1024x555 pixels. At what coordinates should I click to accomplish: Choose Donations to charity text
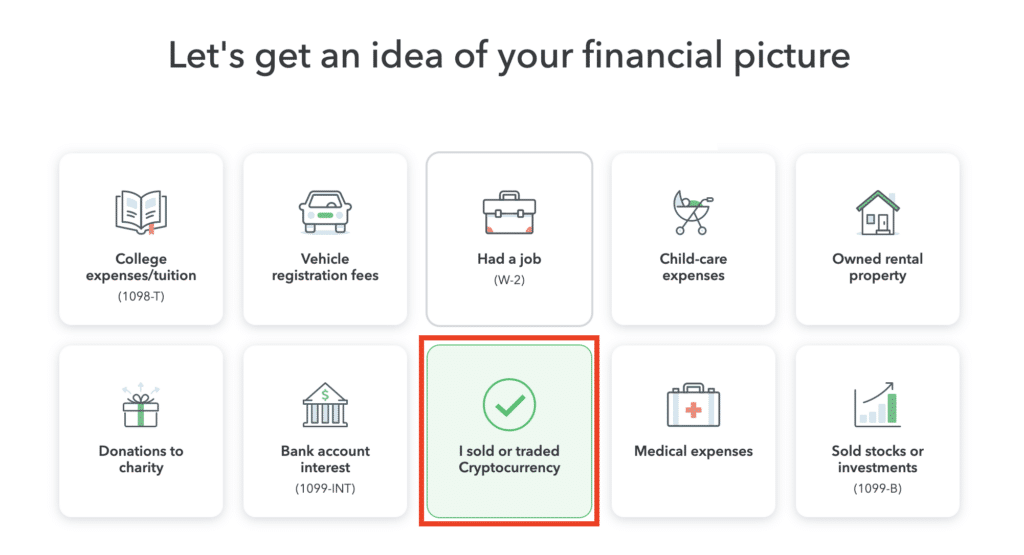tap(141, 459)
